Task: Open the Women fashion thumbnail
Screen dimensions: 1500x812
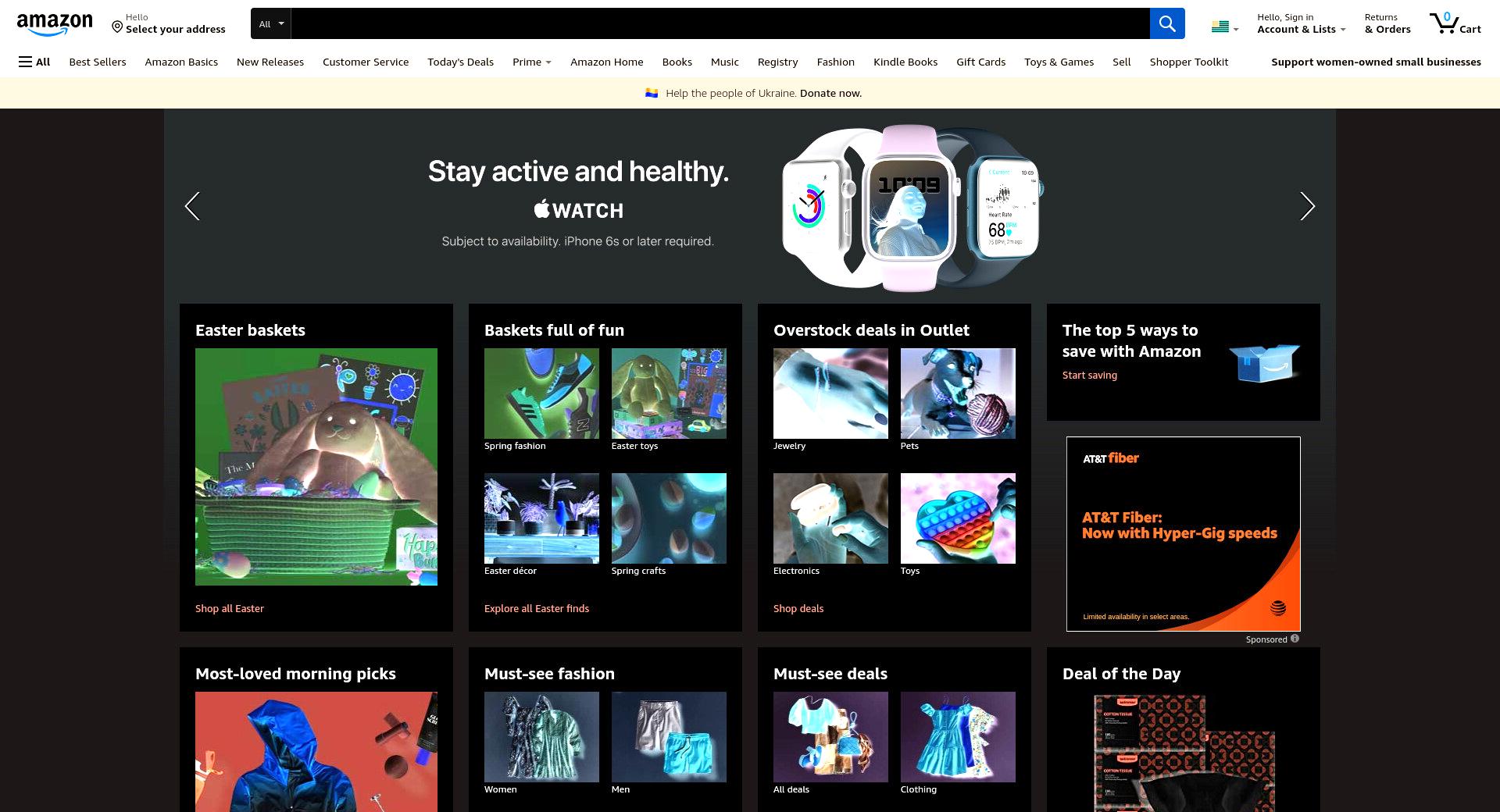Action: click(541, 737)
